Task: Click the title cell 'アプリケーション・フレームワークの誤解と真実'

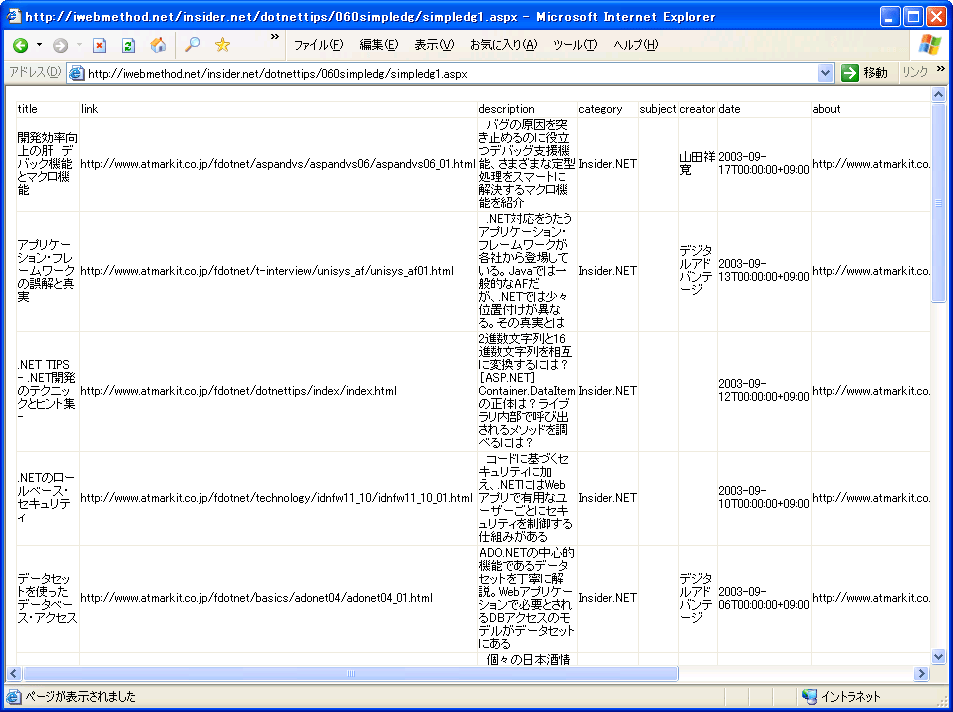Action: click(46, 271)
